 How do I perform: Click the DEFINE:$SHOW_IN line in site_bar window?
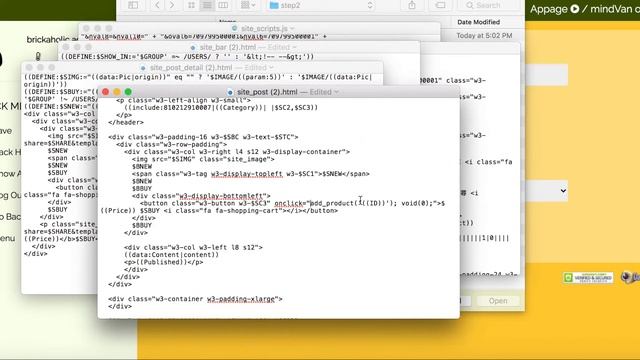point(187,57)
